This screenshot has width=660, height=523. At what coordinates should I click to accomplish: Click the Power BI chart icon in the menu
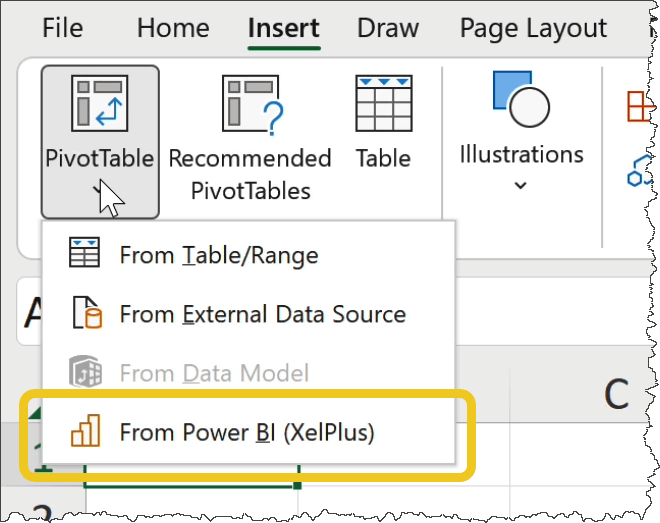coord(84,432)
